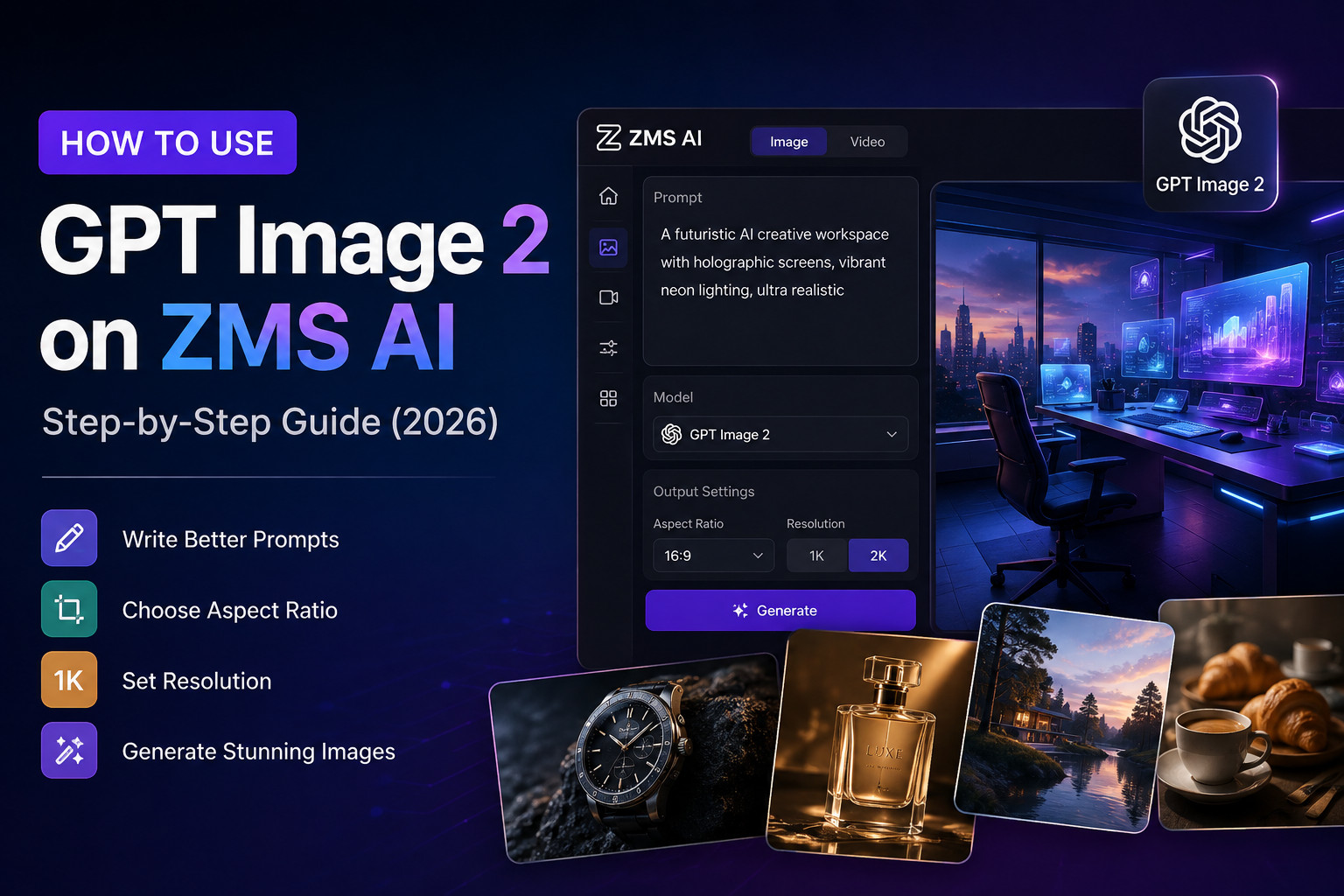
Task: Click the Generate button
Action: 780,610
